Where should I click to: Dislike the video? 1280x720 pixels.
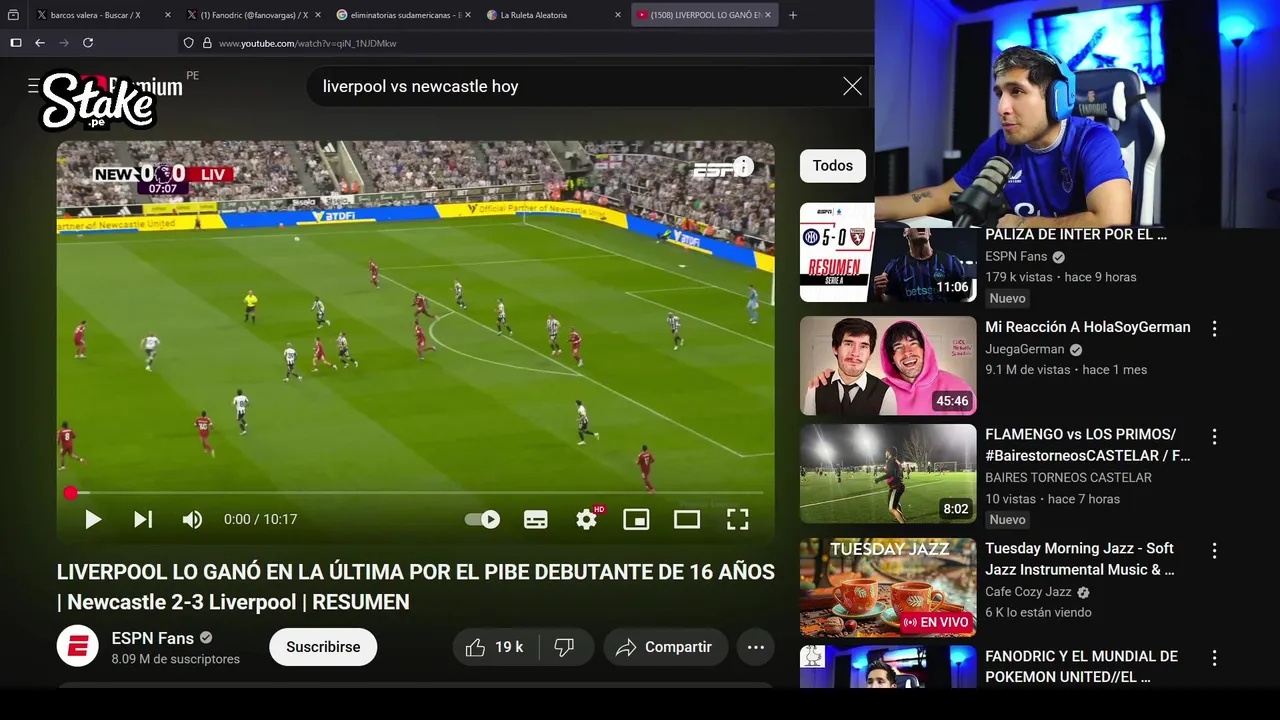pyautogui.click(x=565, y=647)
